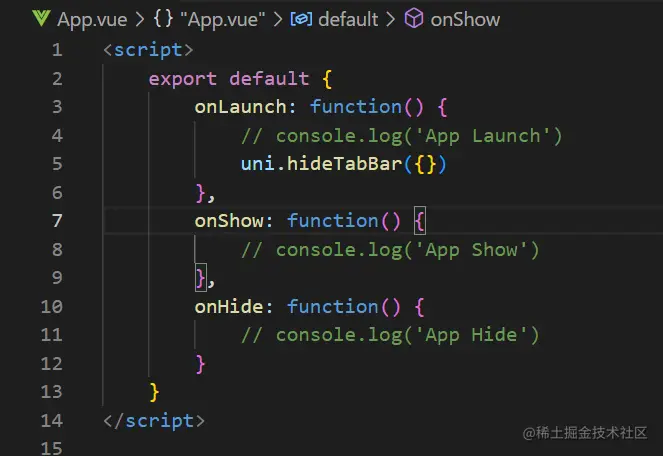This screenshot has height=456, width=663.
Task: Click closing brace with comma on line 6
Action: coord(205,193)
